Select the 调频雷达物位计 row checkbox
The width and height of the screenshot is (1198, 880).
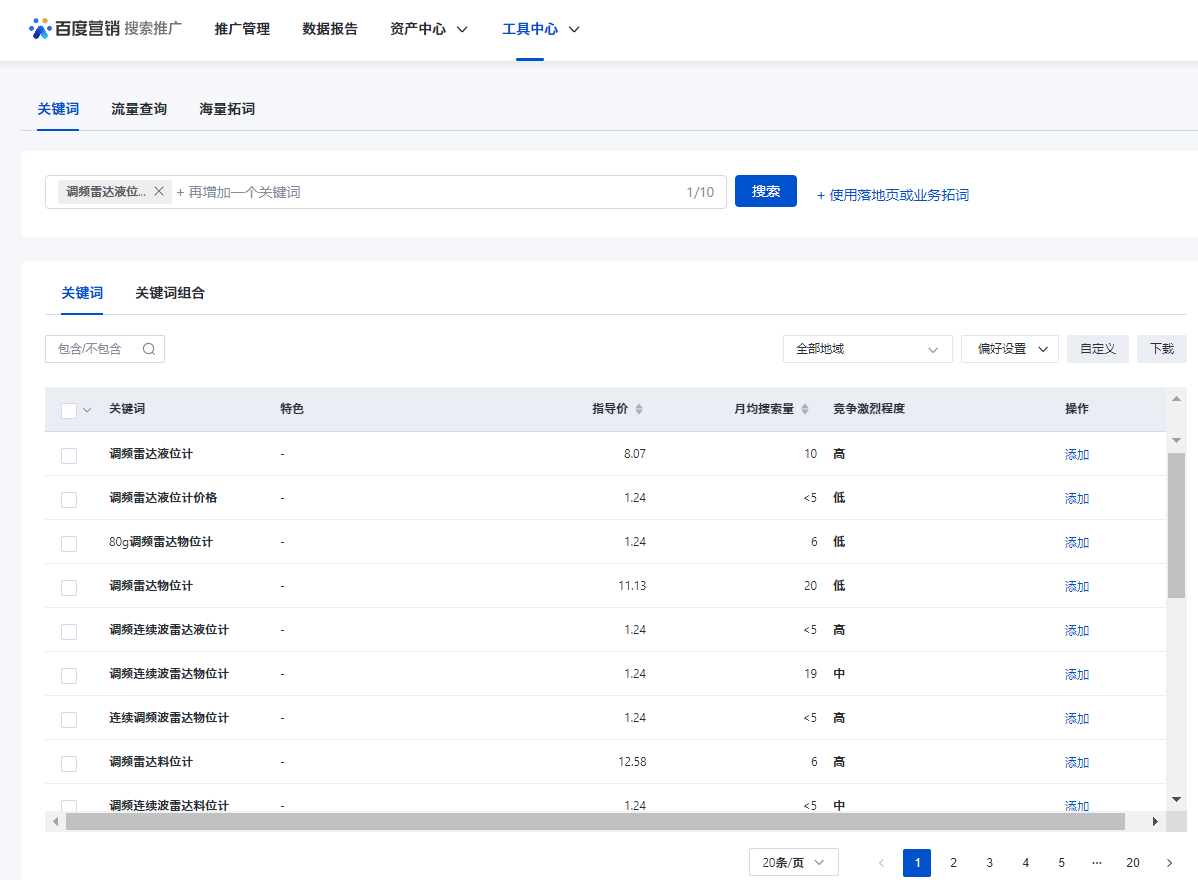click(x=69, y=587)
